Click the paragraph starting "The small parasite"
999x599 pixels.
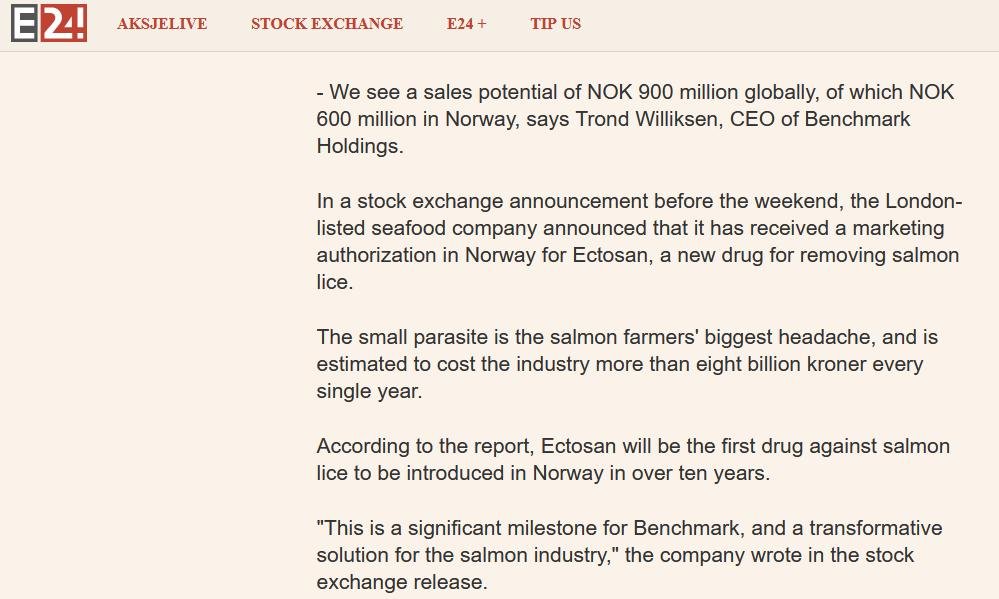pos(627,364)
